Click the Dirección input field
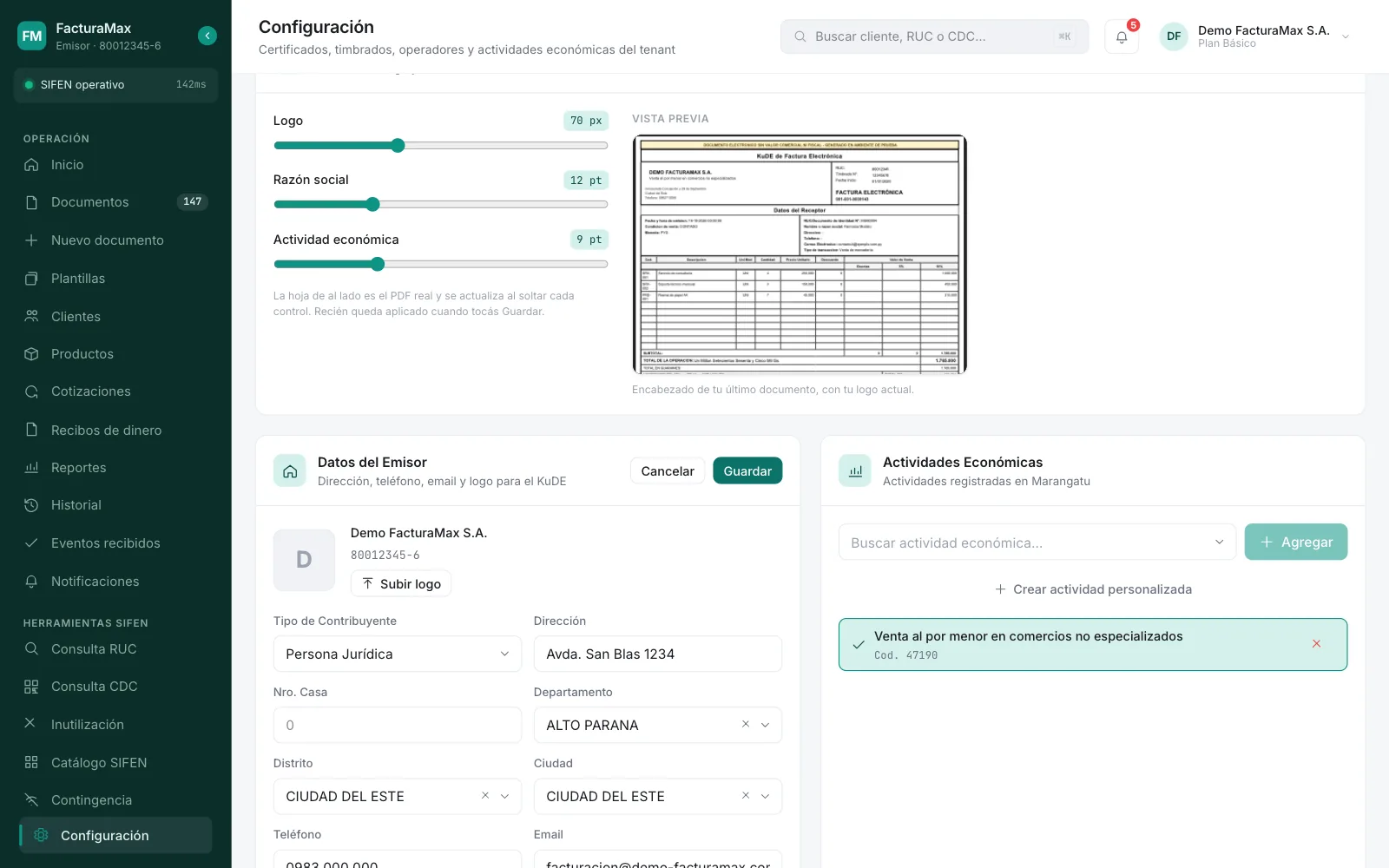This screenshot has height=868, width=1389. pos(658,654)
